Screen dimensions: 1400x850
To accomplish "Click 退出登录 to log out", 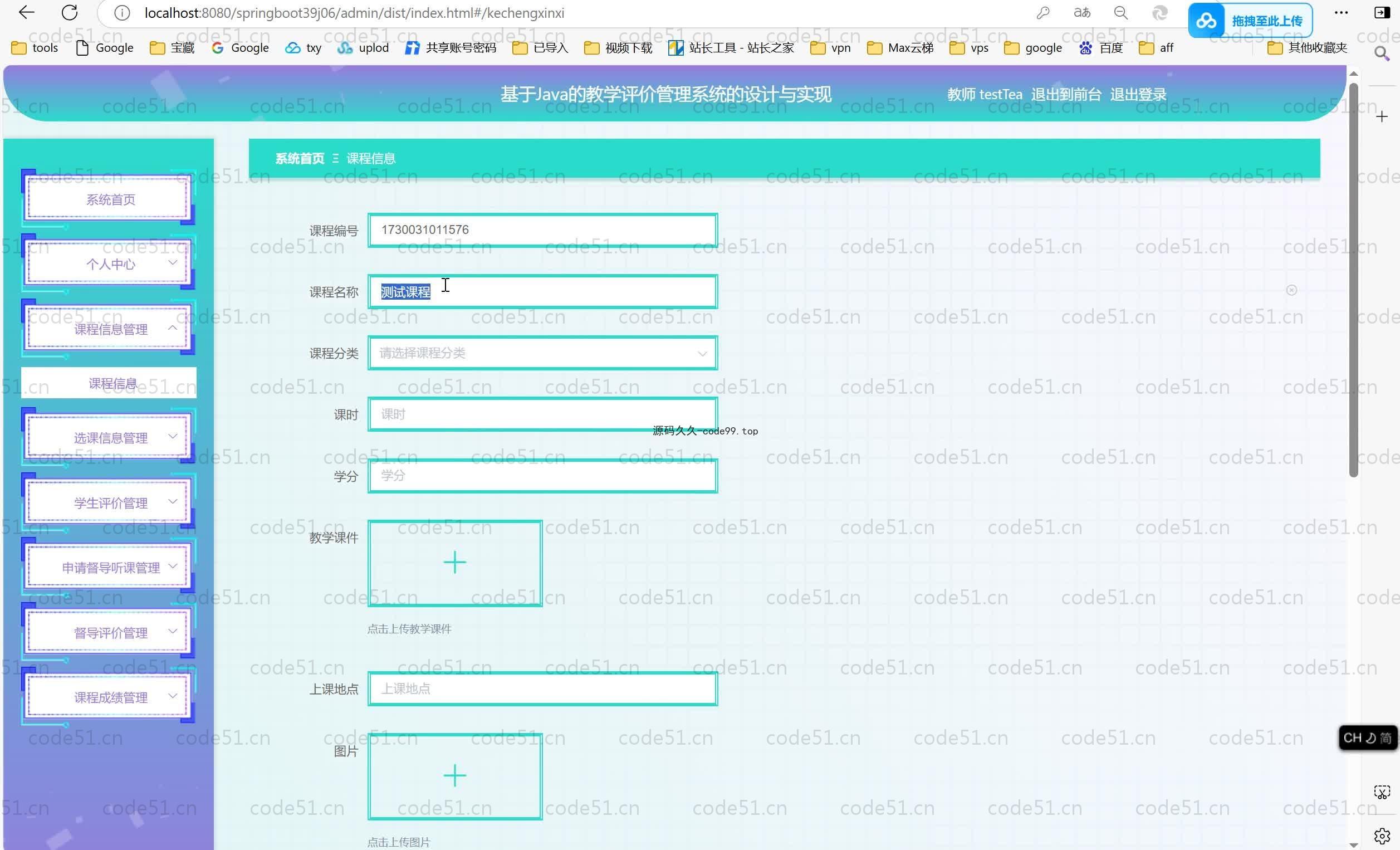I will (x=1138, y=94).
